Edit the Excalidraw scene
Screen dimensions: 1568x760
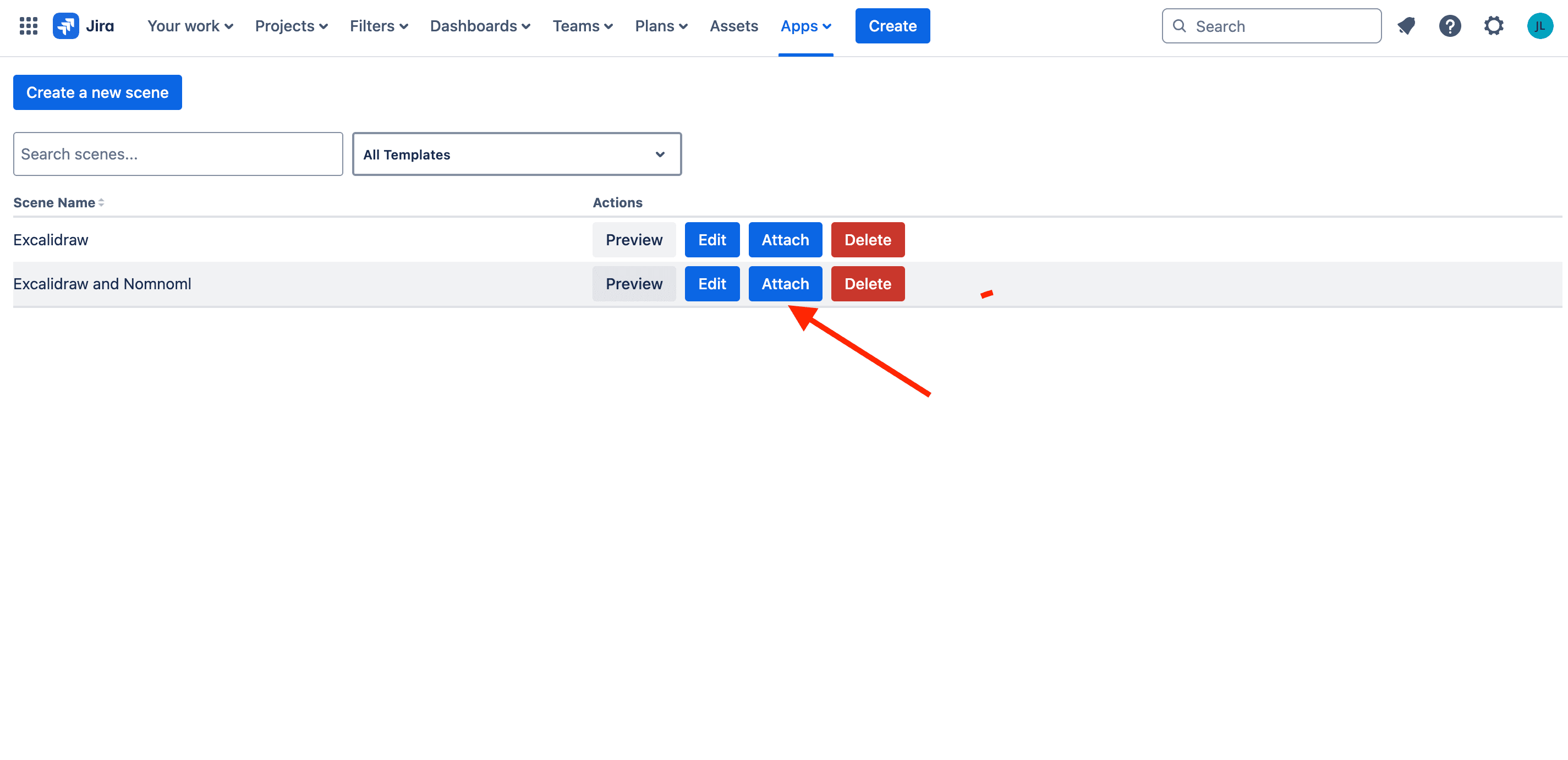(x=711, y=240)
